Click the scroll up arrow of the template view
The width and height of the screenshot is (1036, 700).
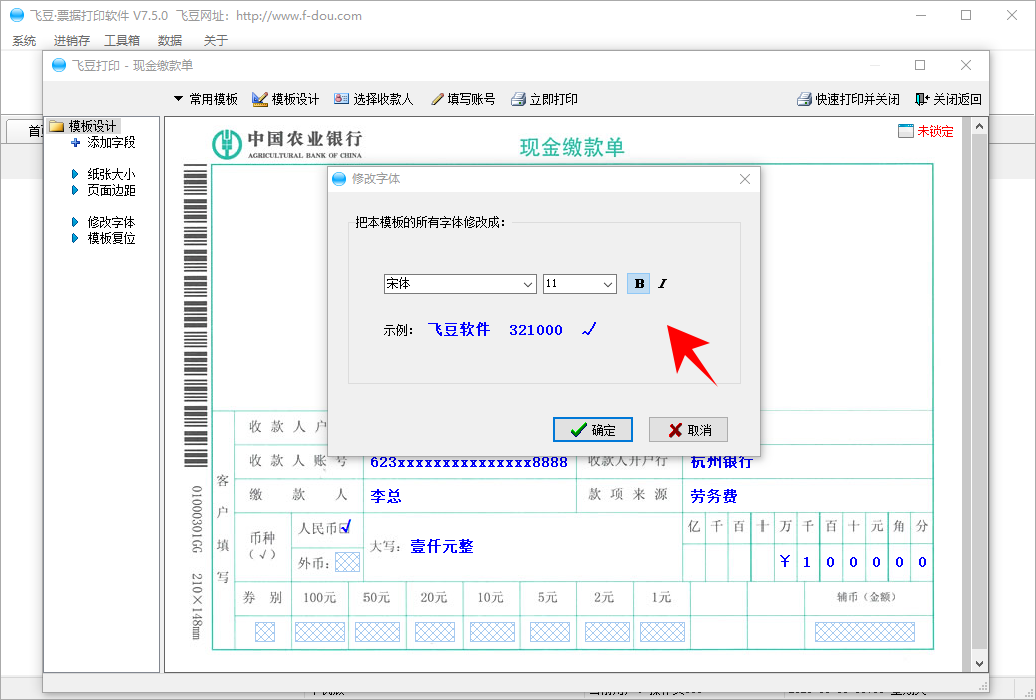[979, 126]
